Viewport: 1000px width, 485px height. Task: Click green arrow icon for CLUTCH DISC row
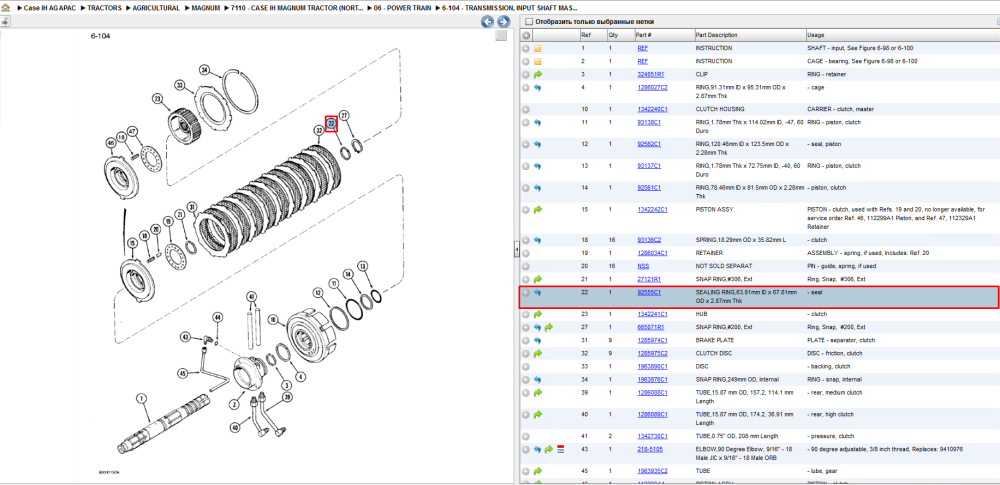tap(538, 354)
